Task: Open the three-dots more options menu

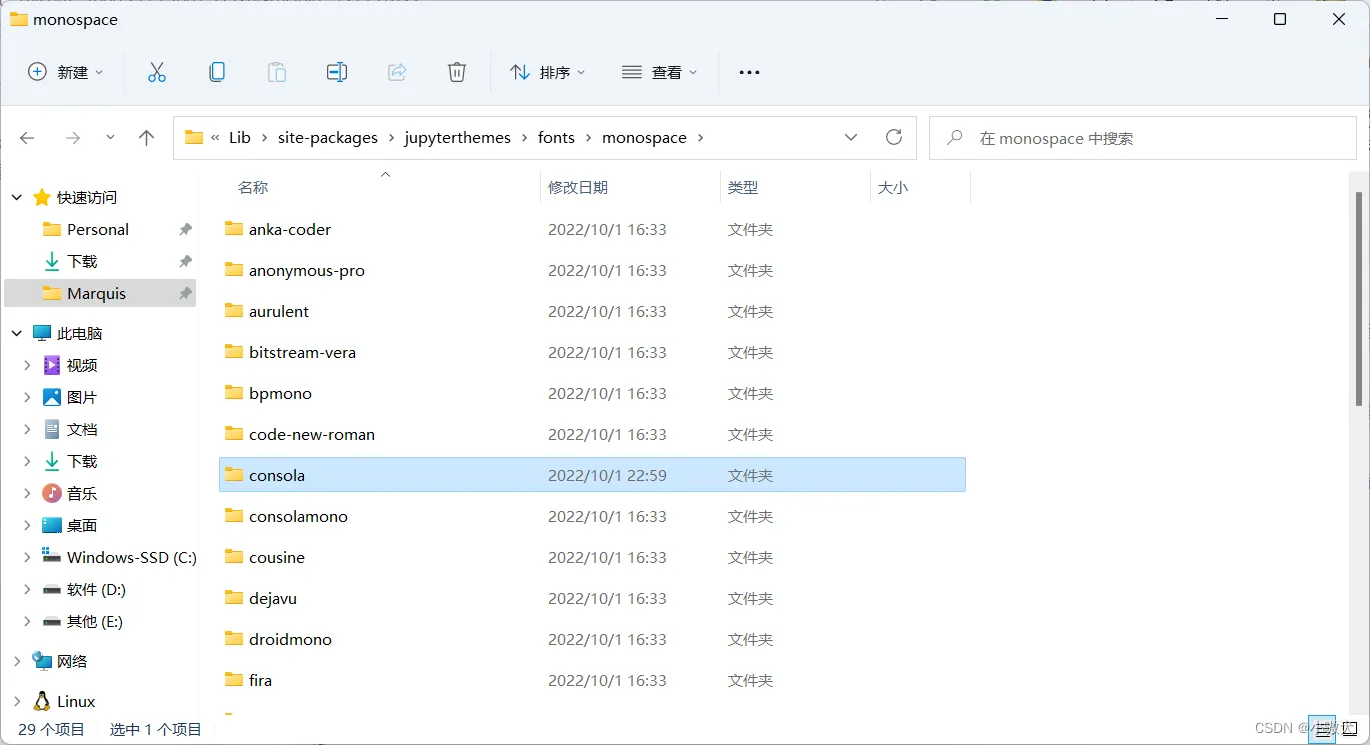Action: pos(749,72)
